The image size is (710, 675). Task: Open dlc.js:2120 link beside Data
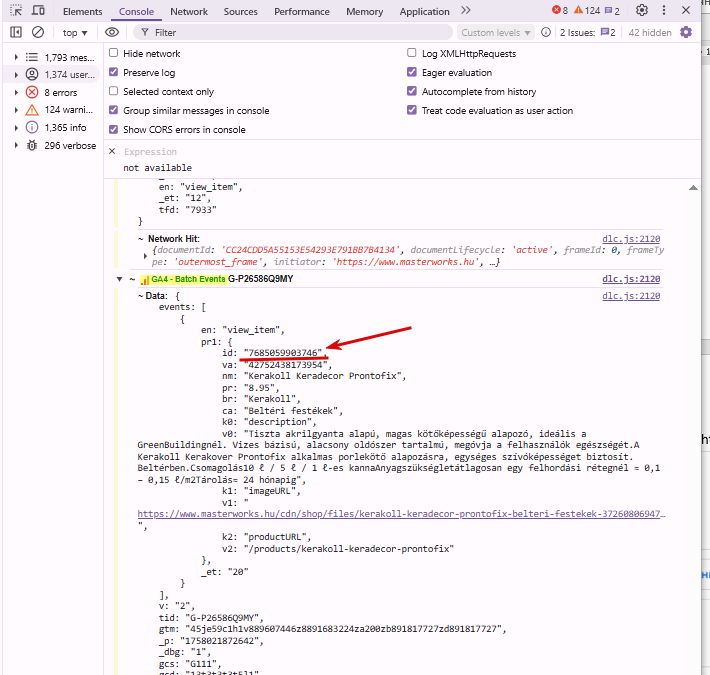631,296
